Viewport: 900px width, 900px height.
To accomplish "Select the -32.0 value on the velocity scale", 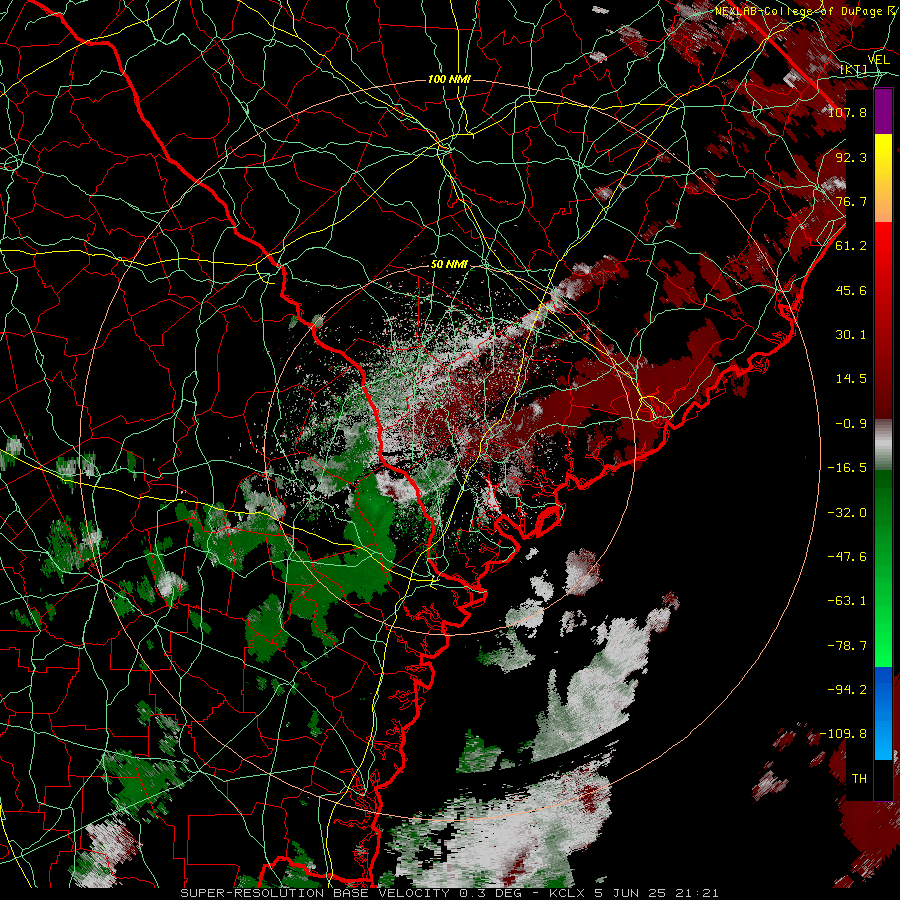I will [x=847, y=512].
